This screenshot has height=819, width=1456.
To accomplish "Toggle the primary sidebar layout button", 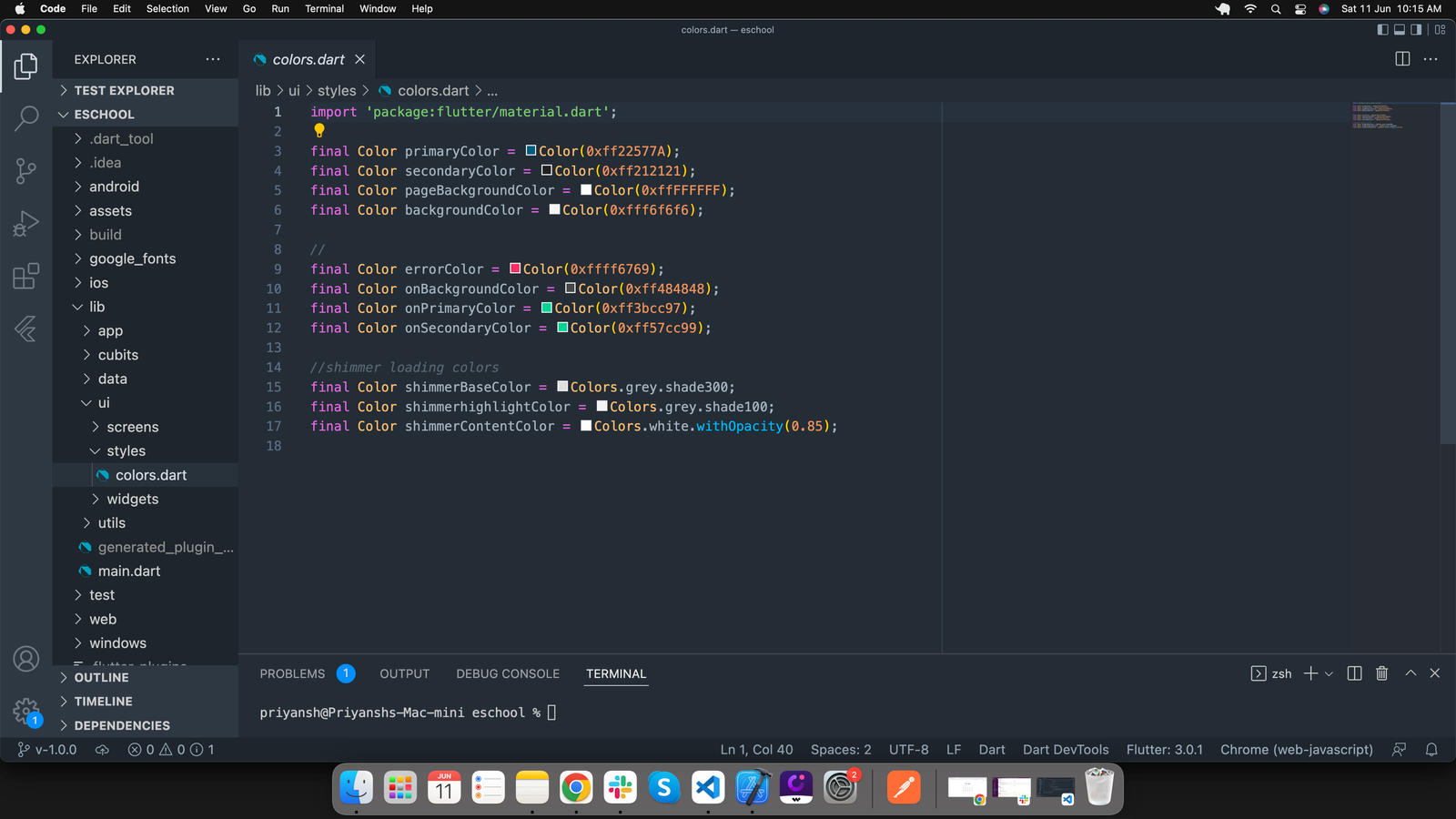I will coord(1382,30).
